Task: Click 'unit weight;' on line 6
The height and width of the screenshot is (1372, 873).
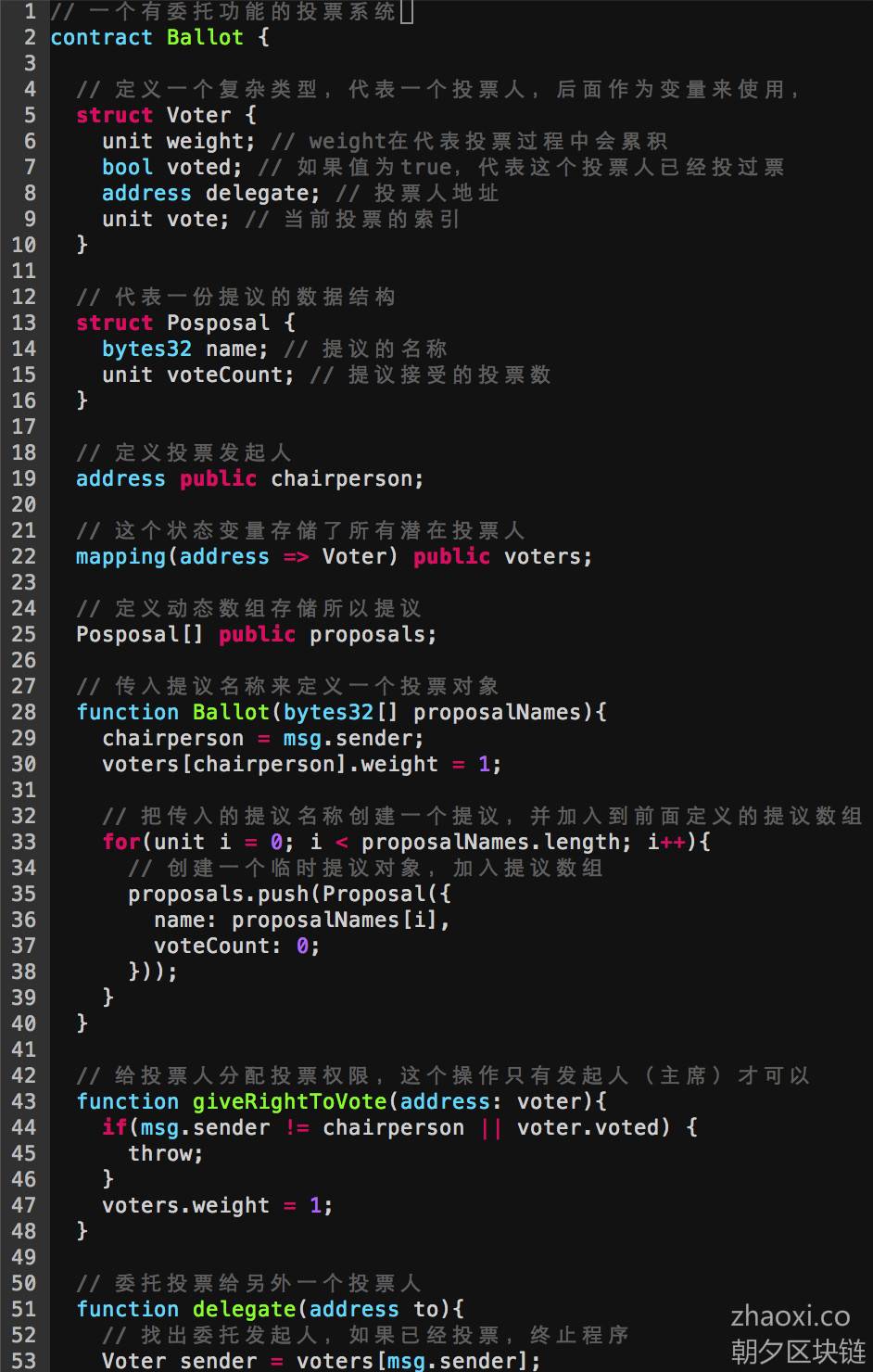Action: click(179, 141)
